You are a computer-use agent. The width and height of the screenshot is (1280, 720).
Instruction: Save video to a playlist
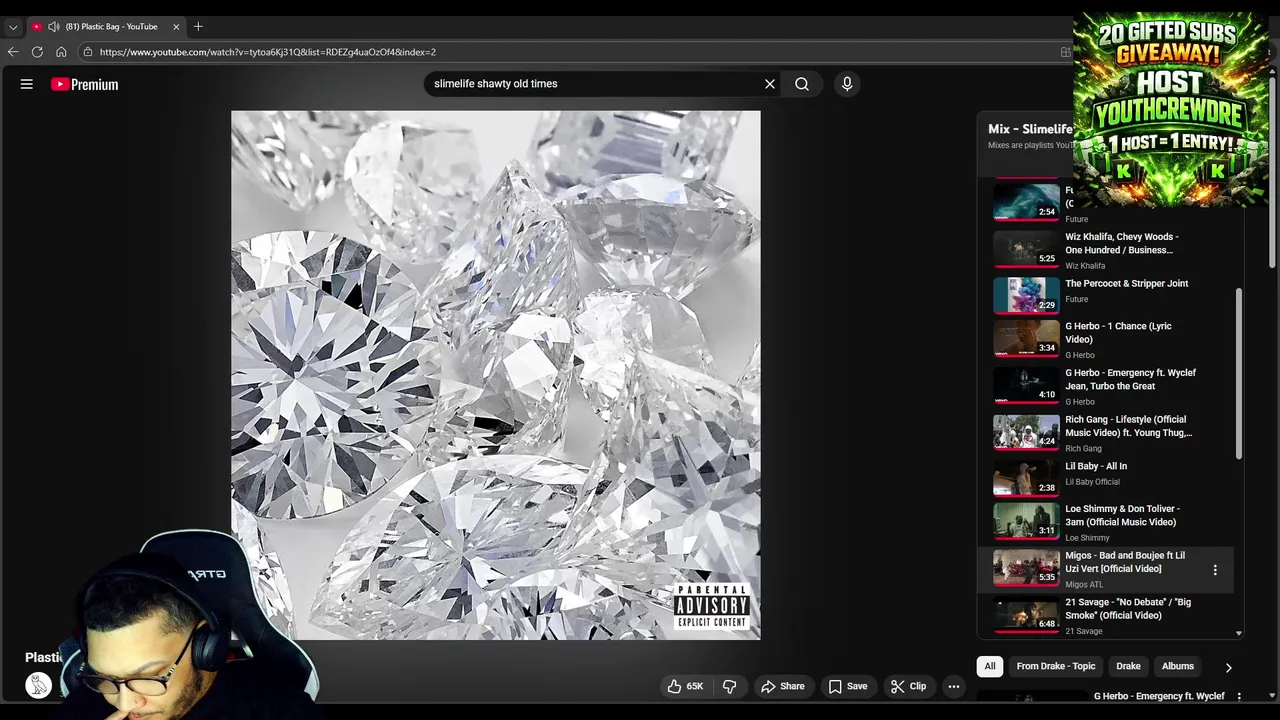(848, 686)
